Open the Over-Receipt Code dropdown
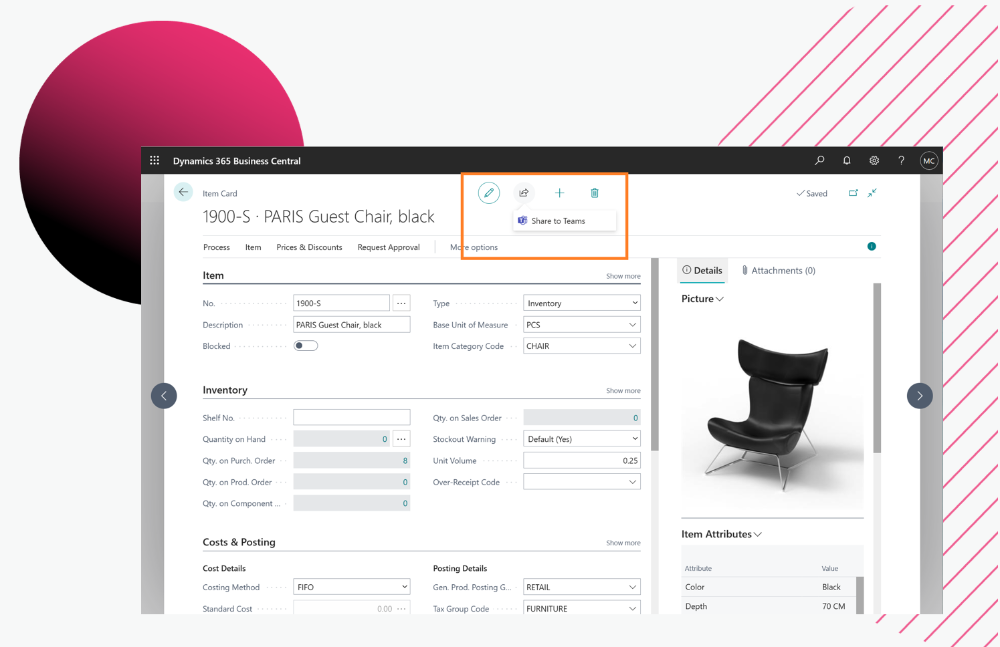Viewport: 1000px width, 647px height. [582, 482]
